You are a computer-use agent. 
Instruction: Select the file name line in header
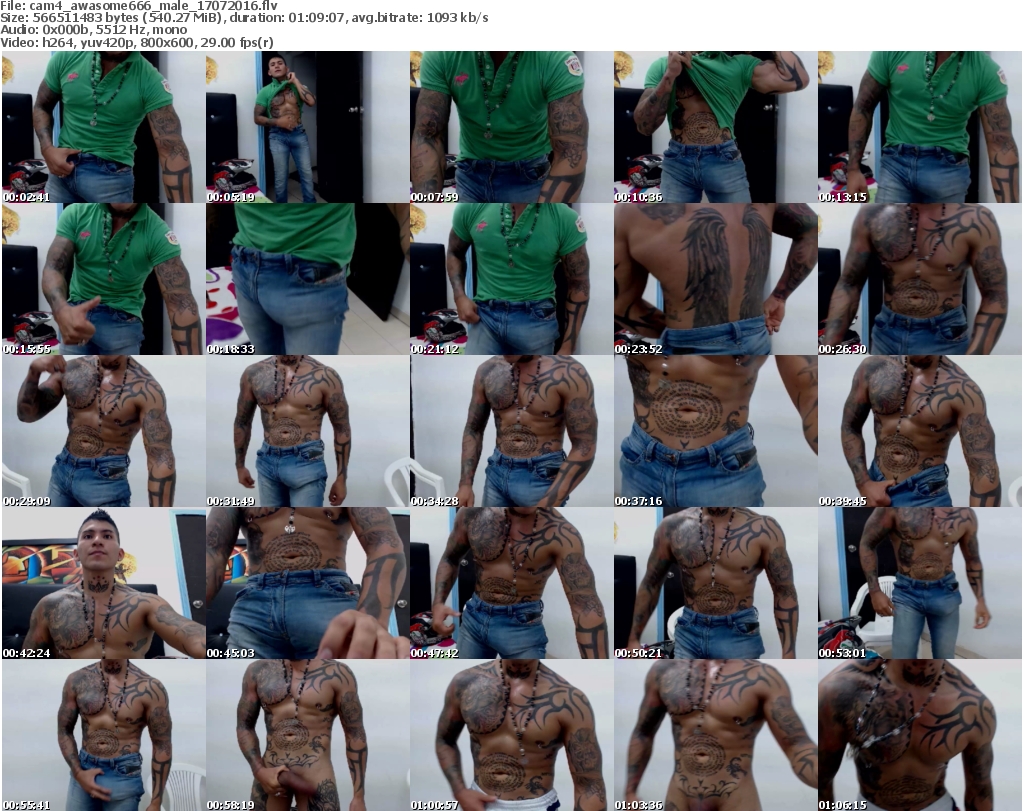[x=139, y=6]
